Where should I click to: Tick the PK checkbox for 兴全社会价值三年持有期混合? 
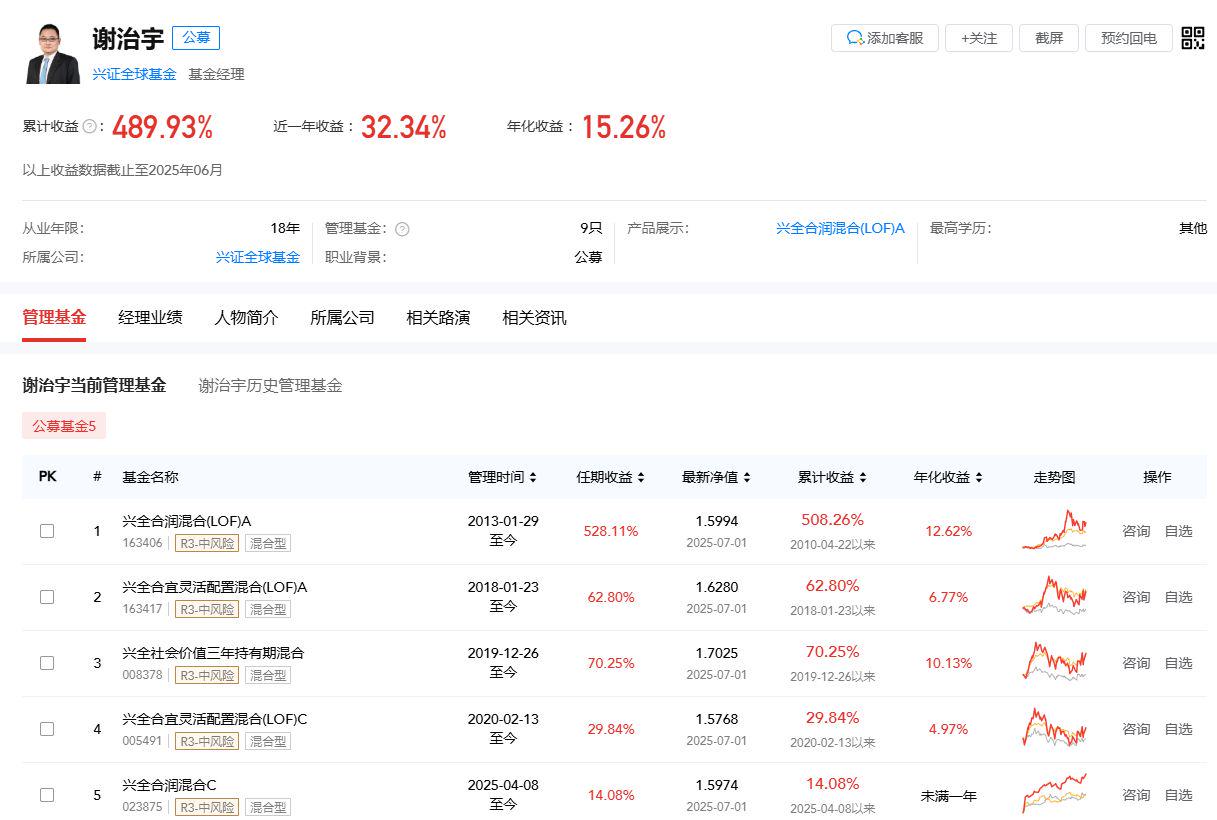click(47, 663)
